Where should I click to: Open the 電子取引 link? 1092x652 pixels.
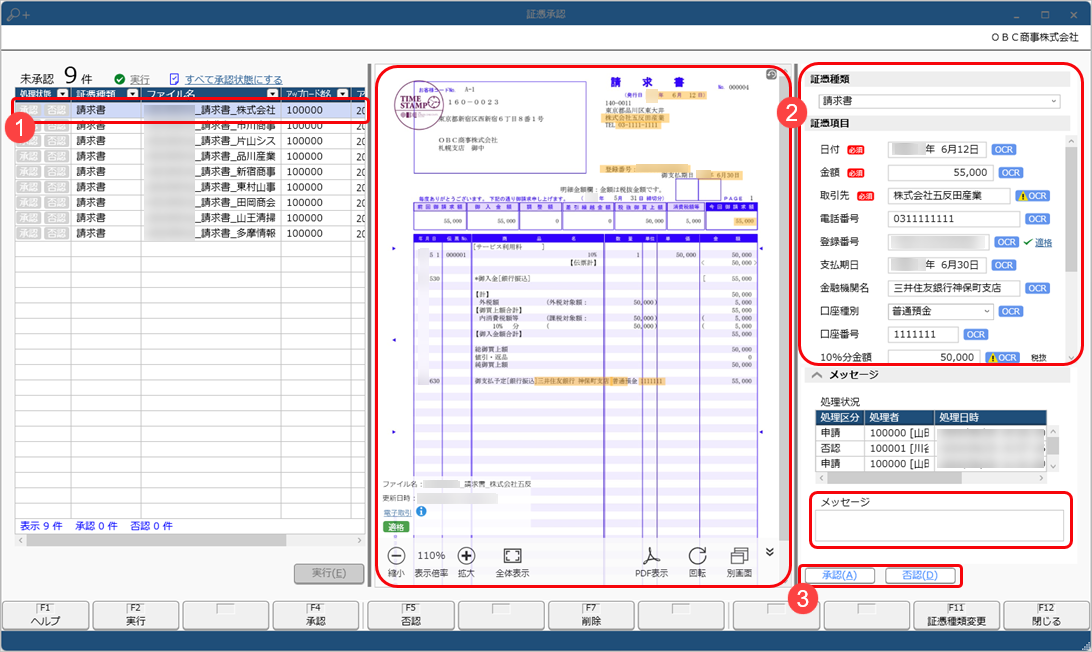(x=397, y=513)
